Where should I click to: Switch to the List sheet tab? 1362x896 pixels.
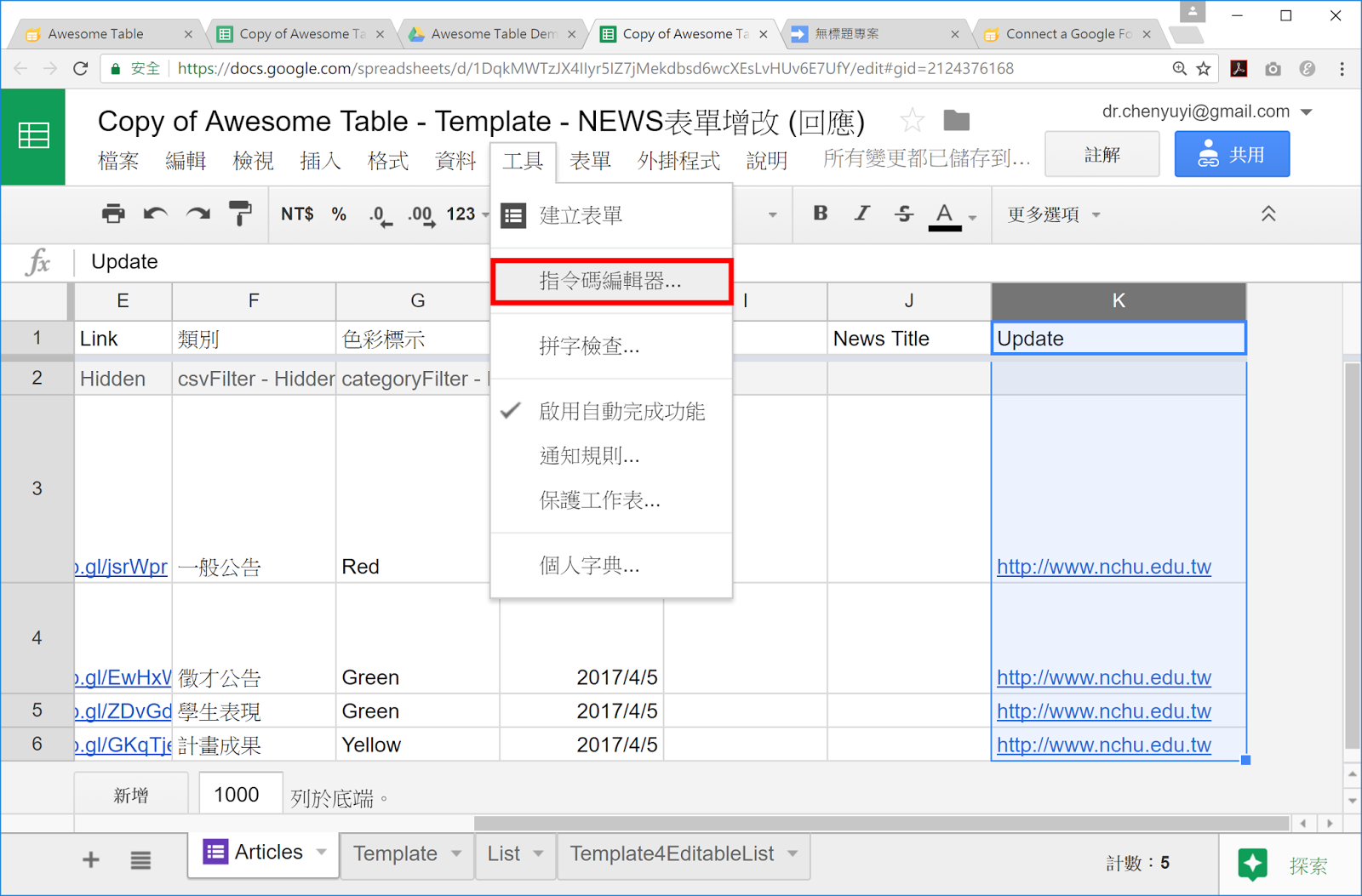click(x=503, y=853)
